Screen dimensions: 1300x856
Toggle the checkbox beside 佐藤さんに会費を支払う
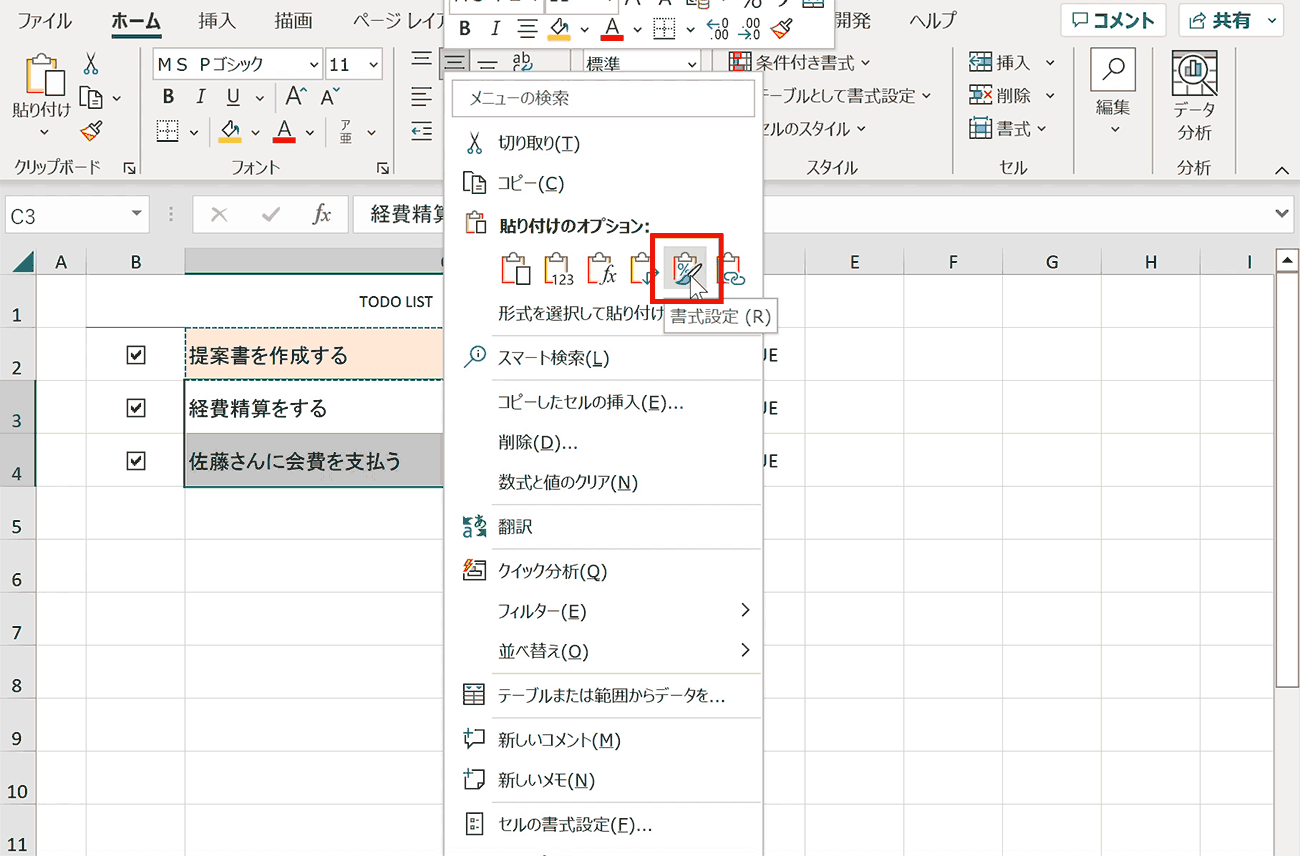[136, 461]
